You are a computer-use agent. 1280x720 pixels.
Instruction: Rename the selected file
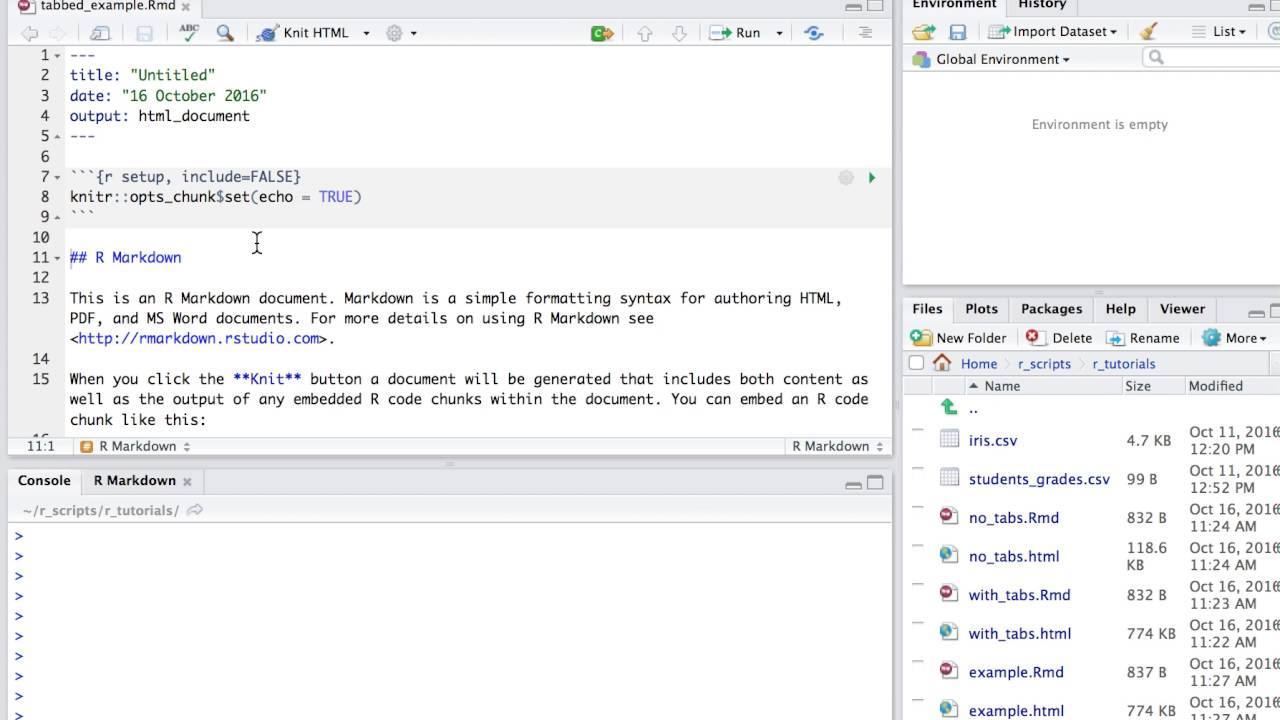coord(1143,338)
